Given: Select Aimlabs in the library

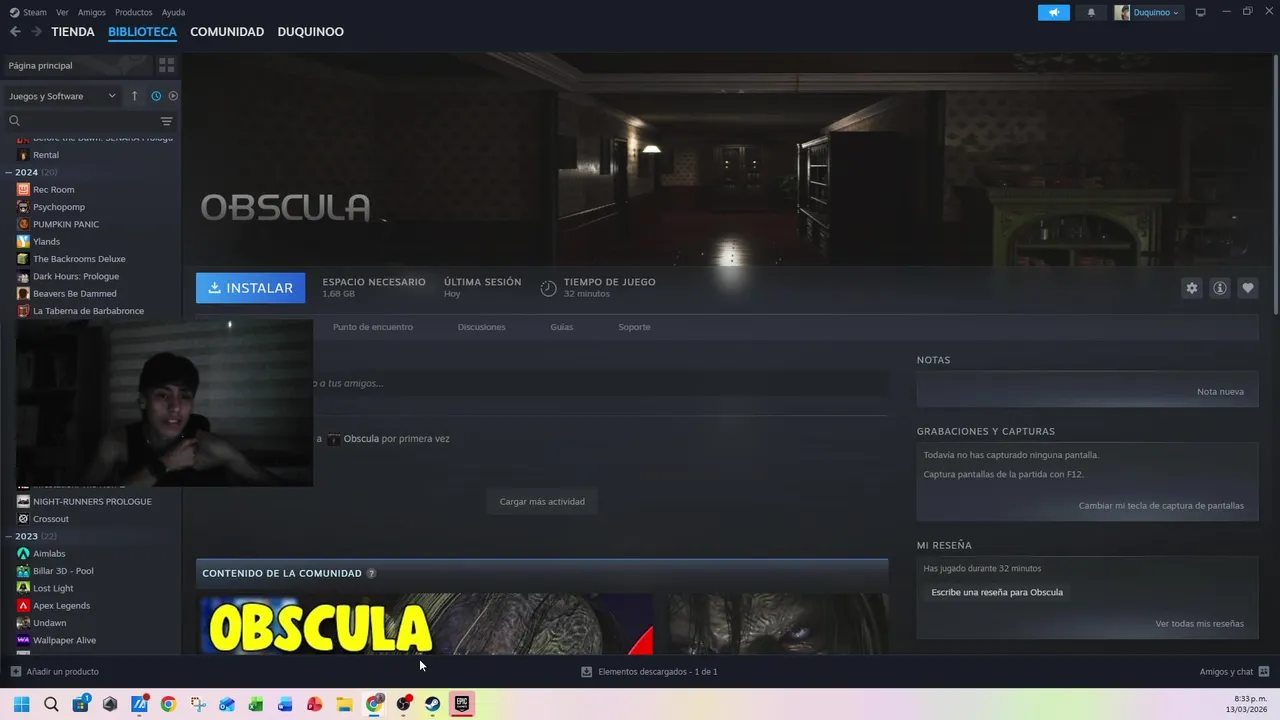Looking at the screenshot, I should click(49, 554).
